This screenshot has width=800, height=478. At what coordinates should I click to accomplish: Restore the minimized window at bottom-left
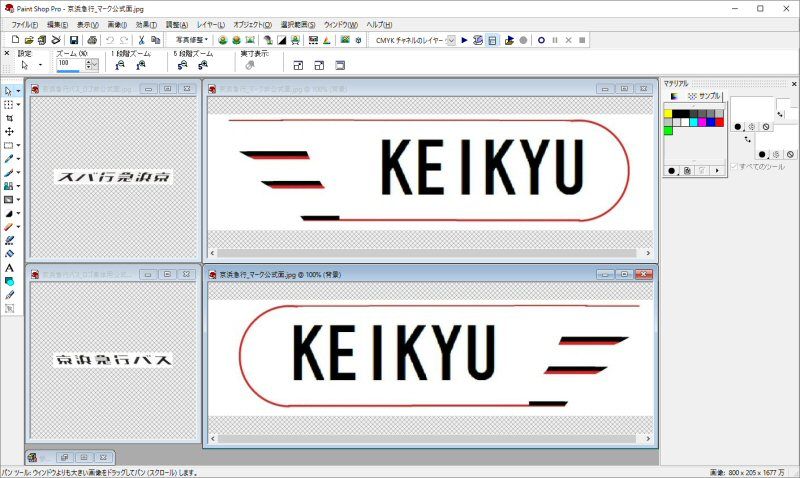(64, 457)
